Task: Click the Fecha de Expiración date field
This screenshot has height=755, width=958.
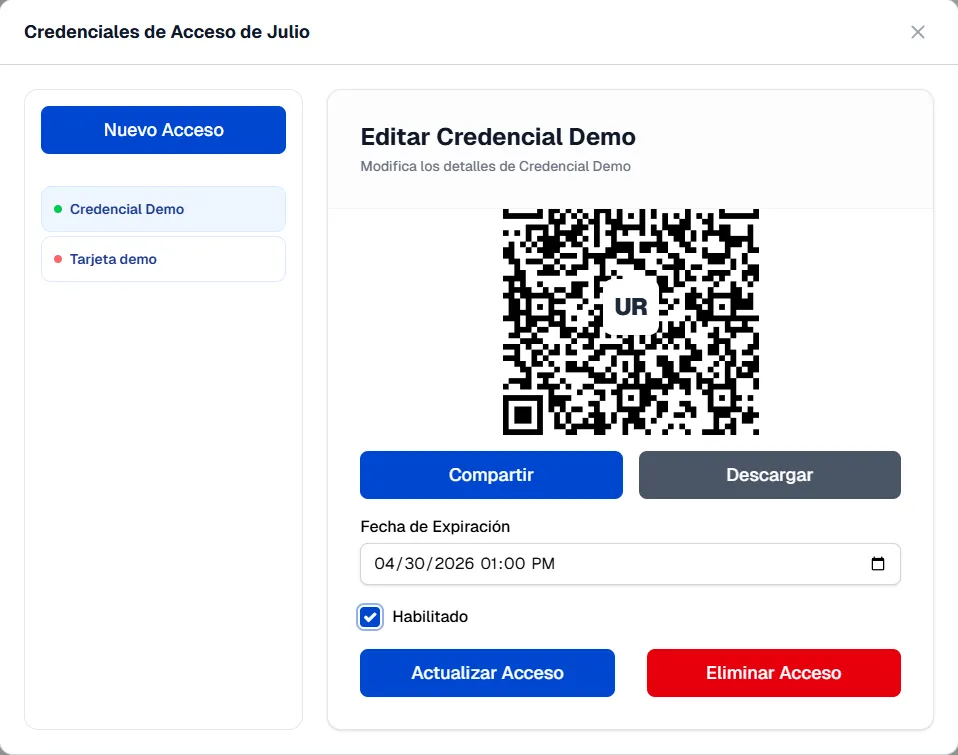Action: [631, 564]
